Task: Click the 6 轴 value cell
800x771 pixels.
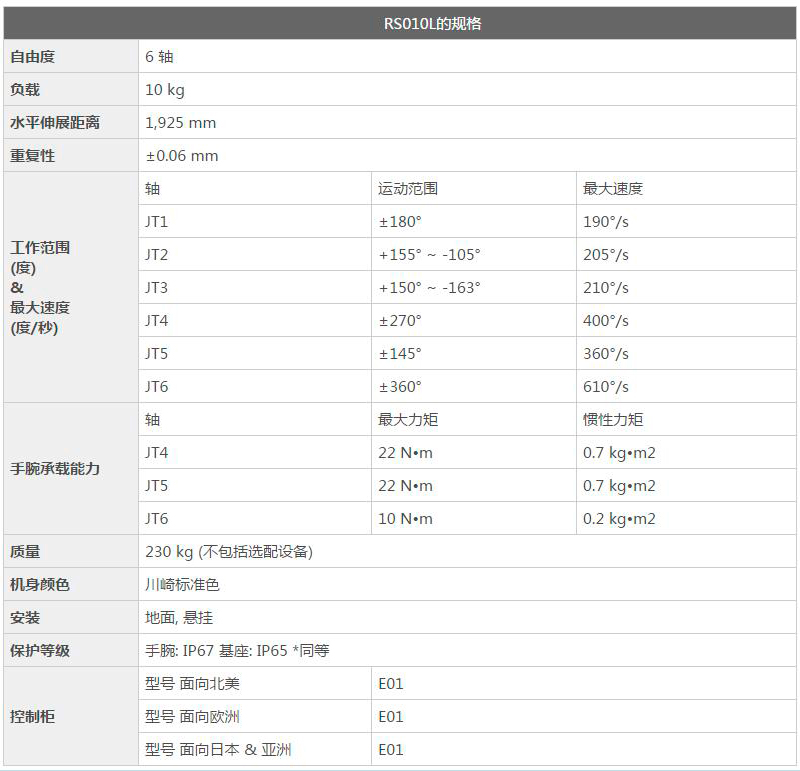Action: tap(160, 57)
